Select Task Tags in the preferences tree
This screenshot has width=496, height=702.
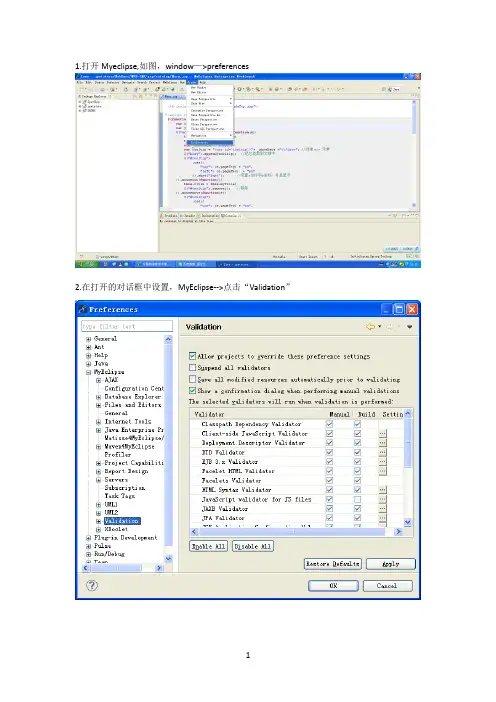coord(120,496)
